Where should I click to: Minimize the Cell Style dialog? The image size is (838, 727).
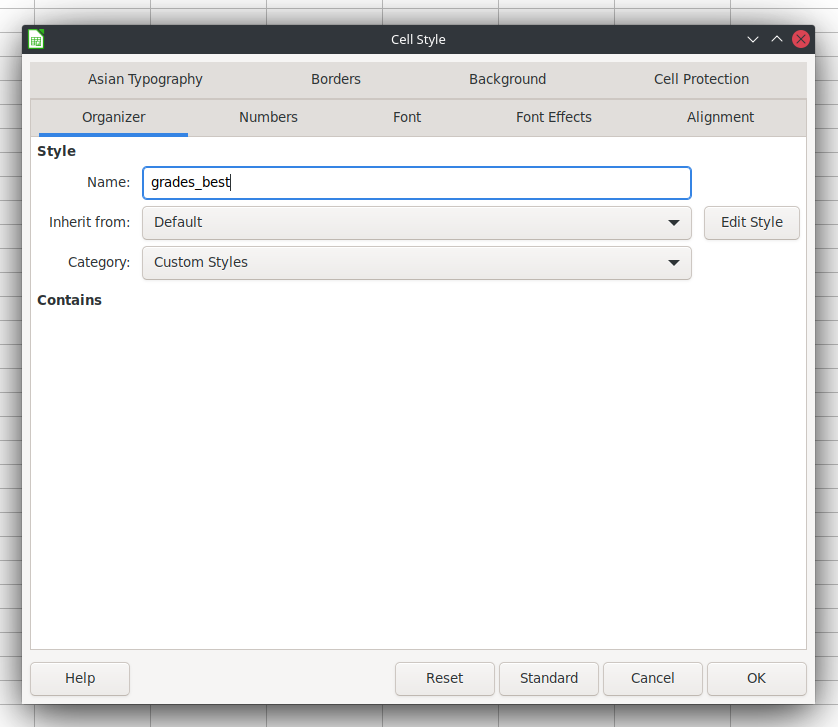pyautogui.click(x=752, y=40)
